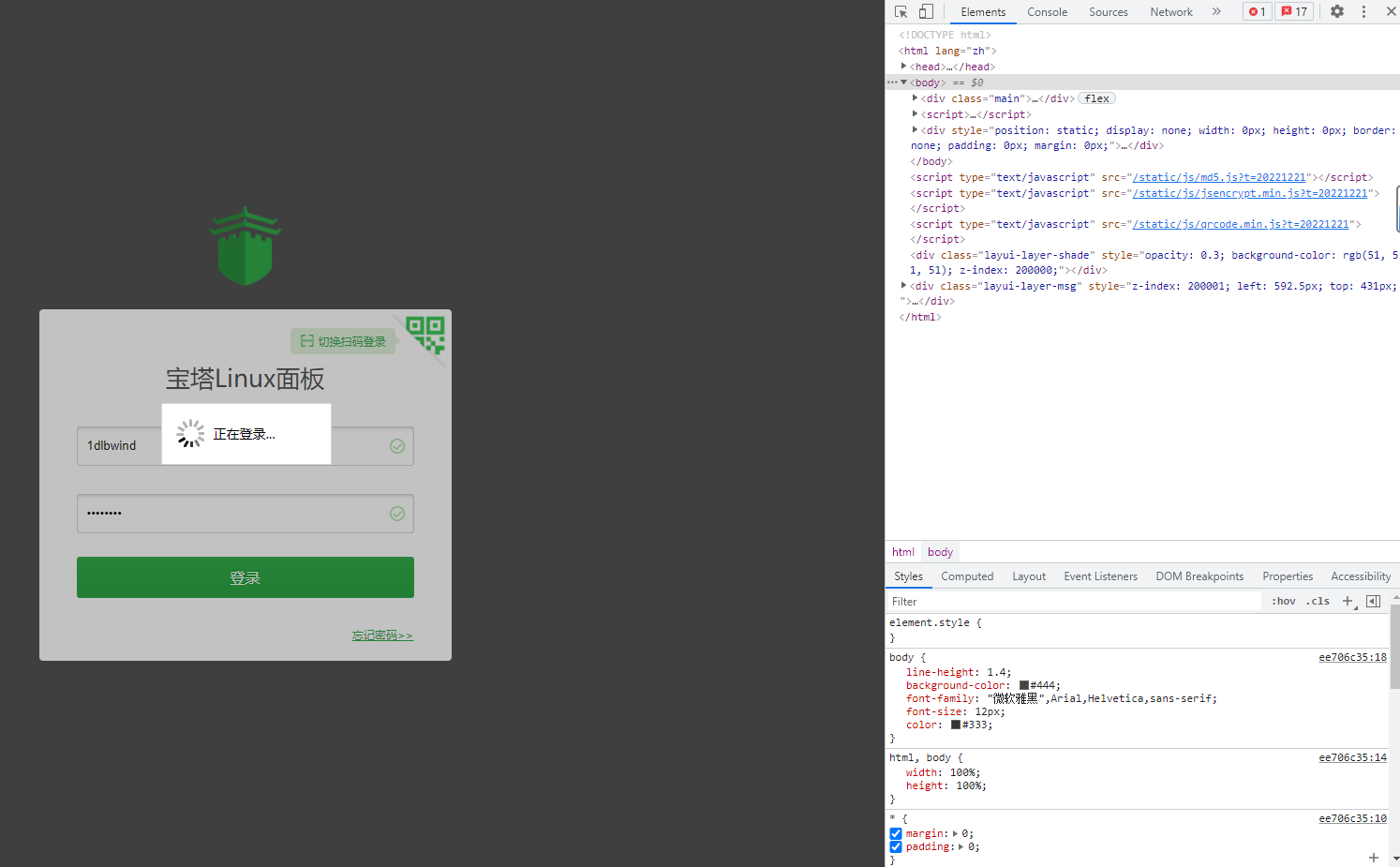Focus the Styles Filter input
Viewport: 1400px width, 867px height.
click(x=1074, y=602)
